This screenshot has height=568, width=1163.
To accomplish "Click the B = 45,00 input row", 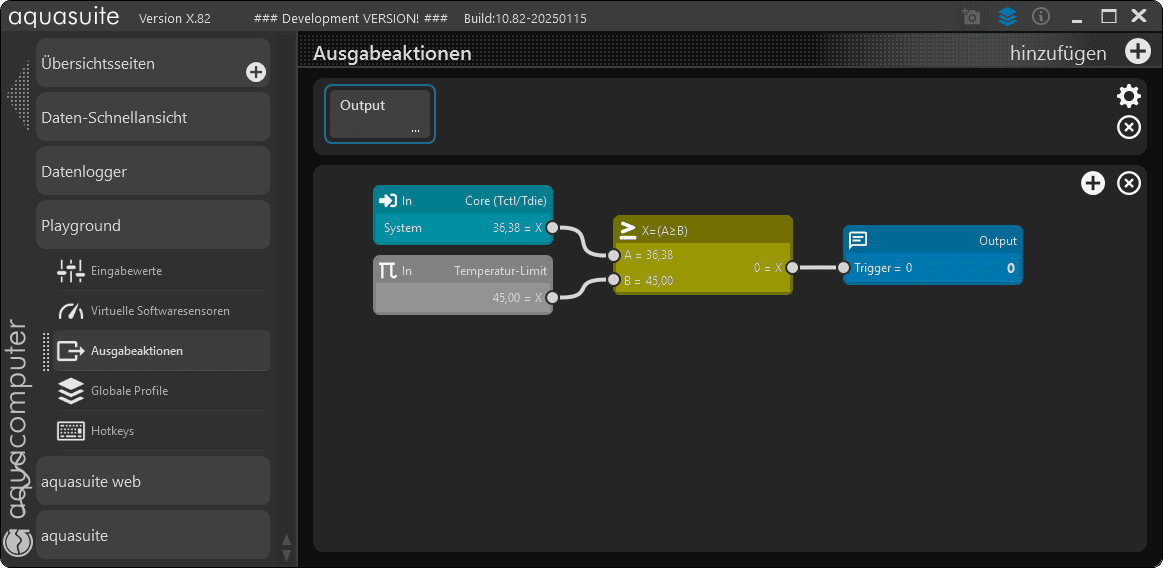I will [x=649, y=280].
